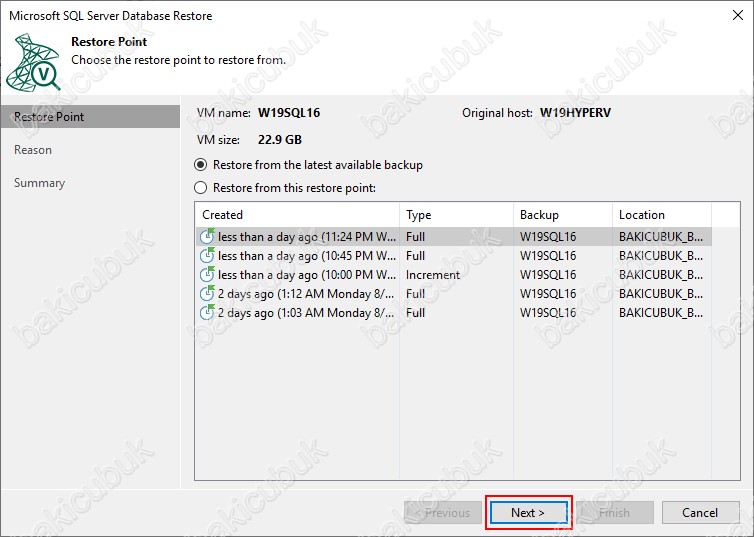This screenshot has width=754, height=537.
Task: Sort list by Created column header
Action: coord(297,215)
